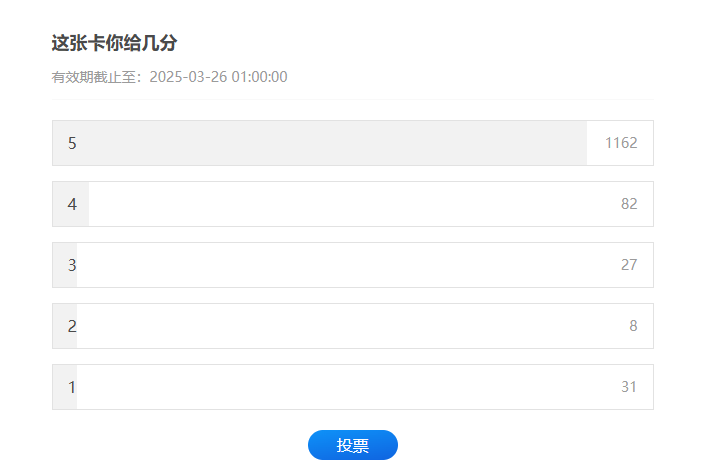
Task: Click the number label 3
Action: 72,265
